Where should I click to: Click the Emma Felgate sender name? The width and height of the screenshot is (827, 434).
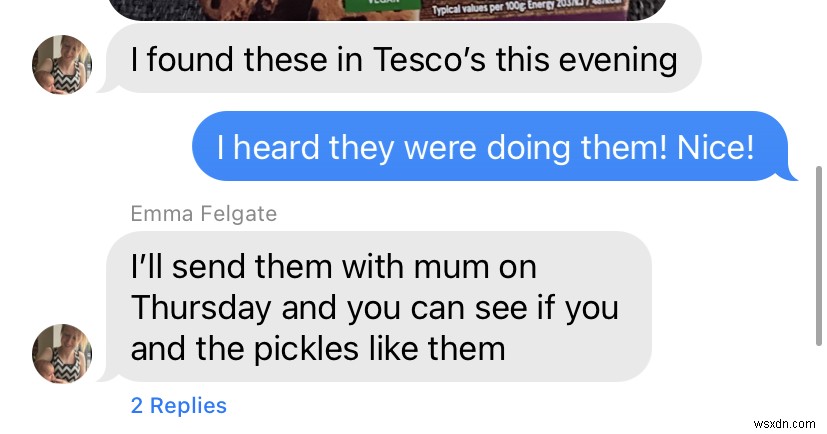(x=203, y=213)
